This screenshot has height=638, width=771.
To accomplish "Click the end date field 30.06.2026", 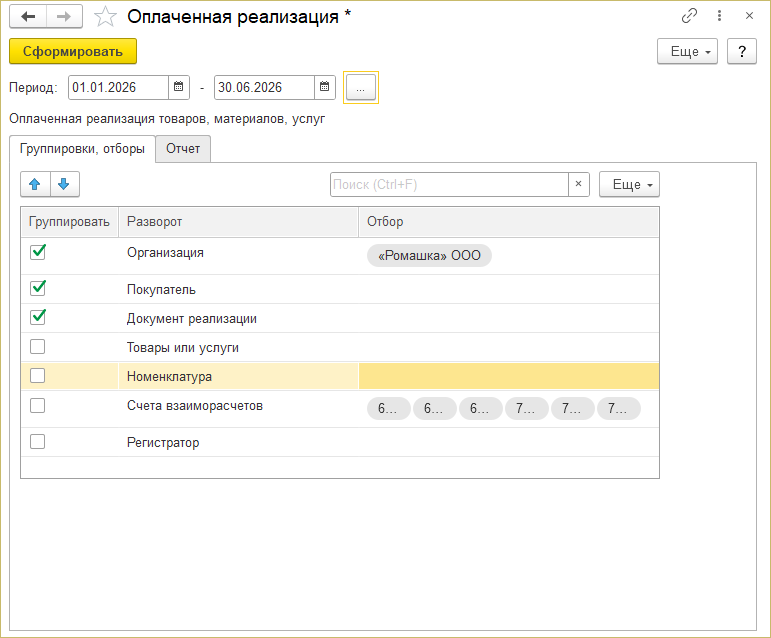I will [x=265, y=87].
